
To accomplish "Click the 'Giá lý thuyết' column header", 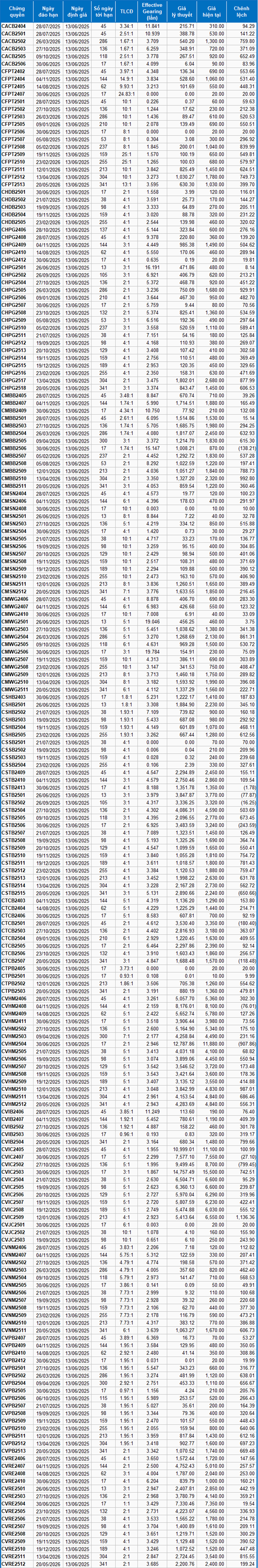I will click(x=182, y=12).
